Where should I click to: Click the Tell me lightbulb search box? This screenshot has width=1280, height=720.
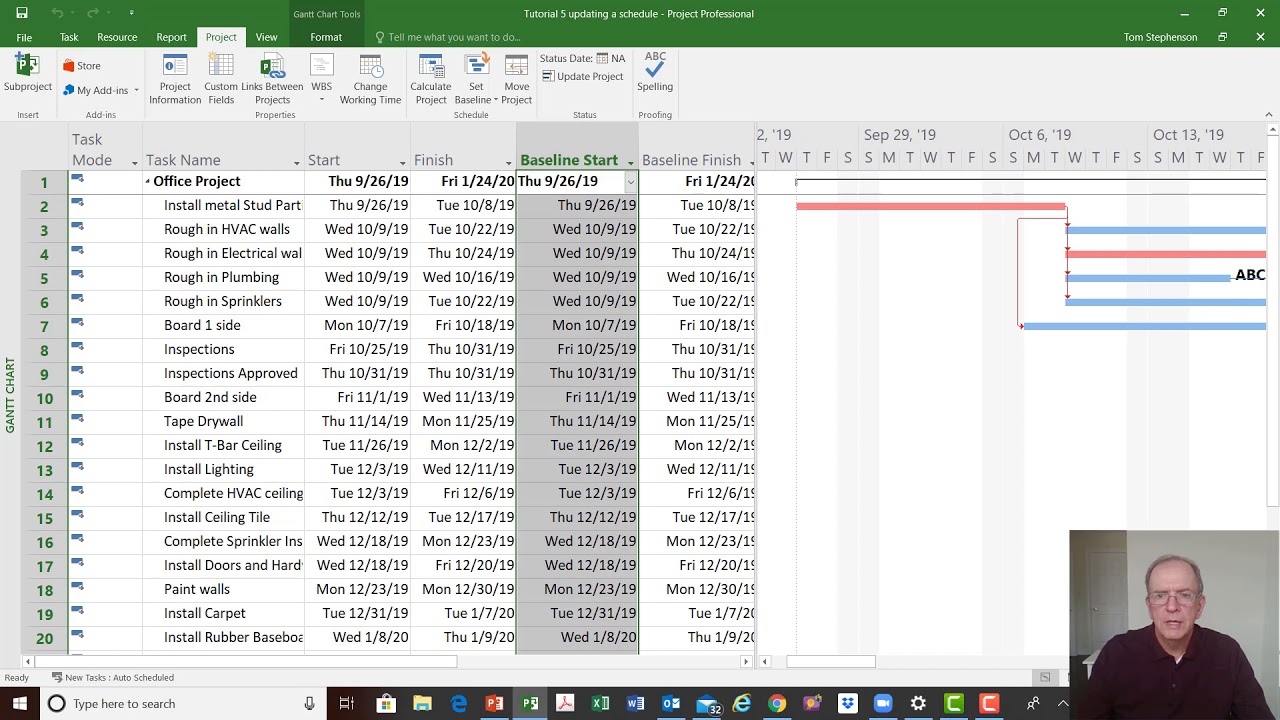tap(448, 37)
